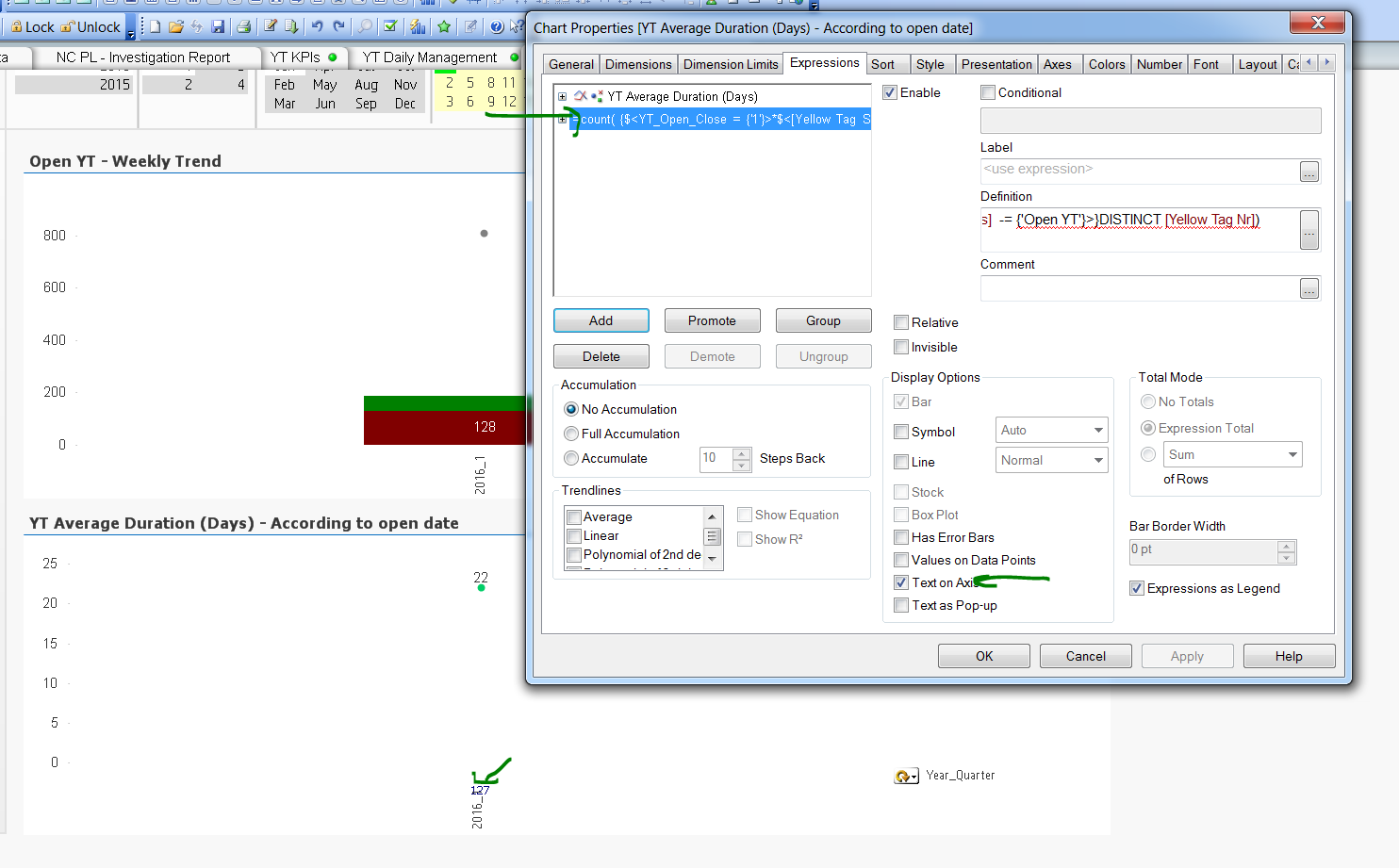Increase the Steps Back spinner value

(x=742, y=453)
